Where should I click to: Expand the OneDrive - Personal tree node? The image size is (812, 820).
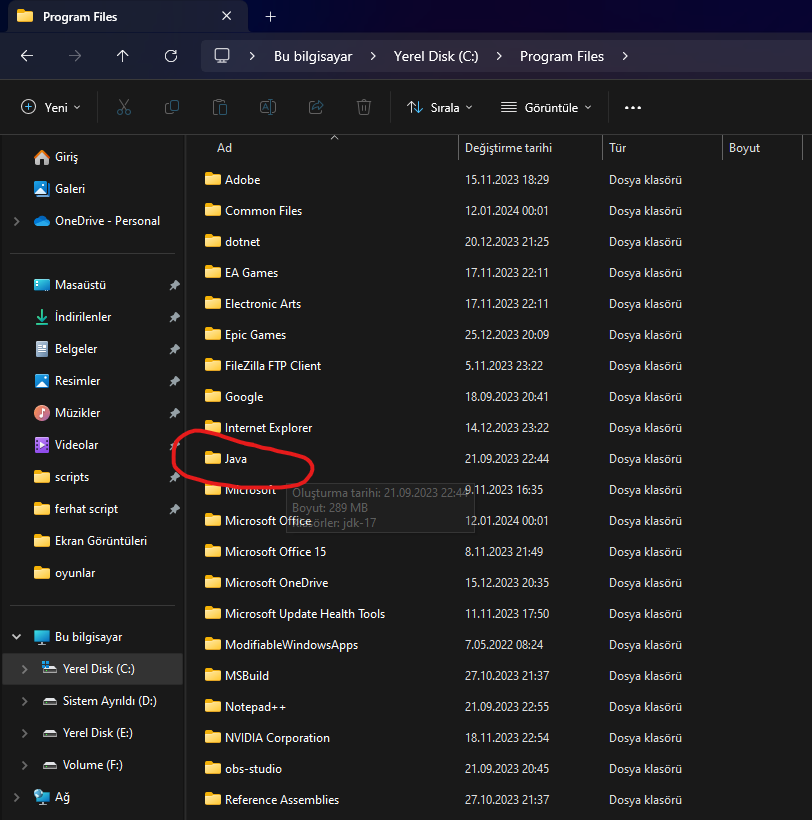(17, 221)
